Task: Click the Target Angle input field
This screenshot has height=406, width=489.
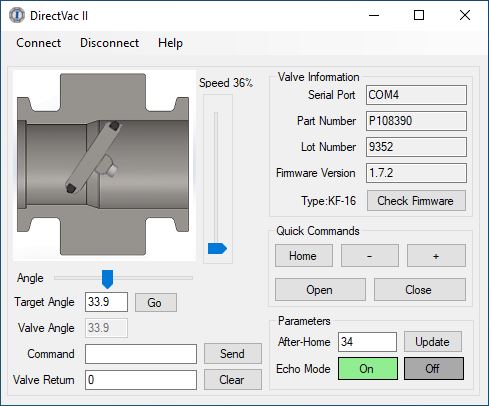Action: tap(106, 302)
